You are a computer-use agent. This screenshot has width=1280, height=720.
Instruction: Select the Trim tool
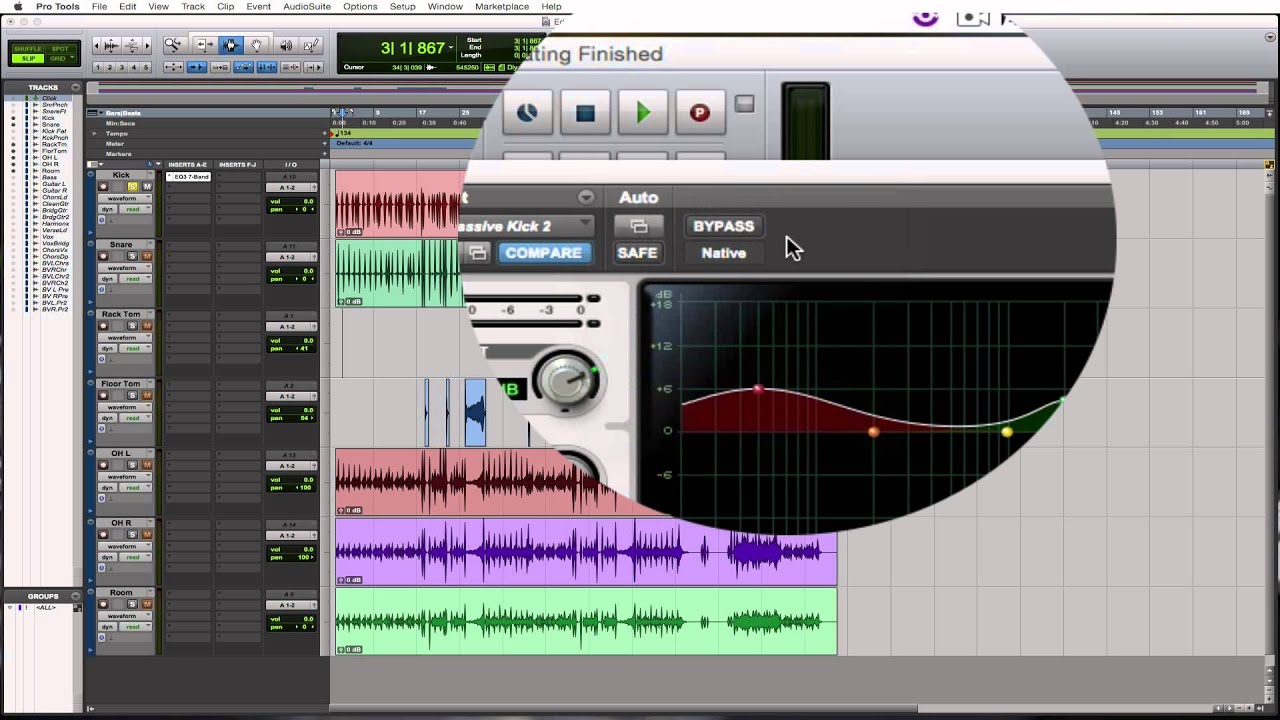(203, 45)
